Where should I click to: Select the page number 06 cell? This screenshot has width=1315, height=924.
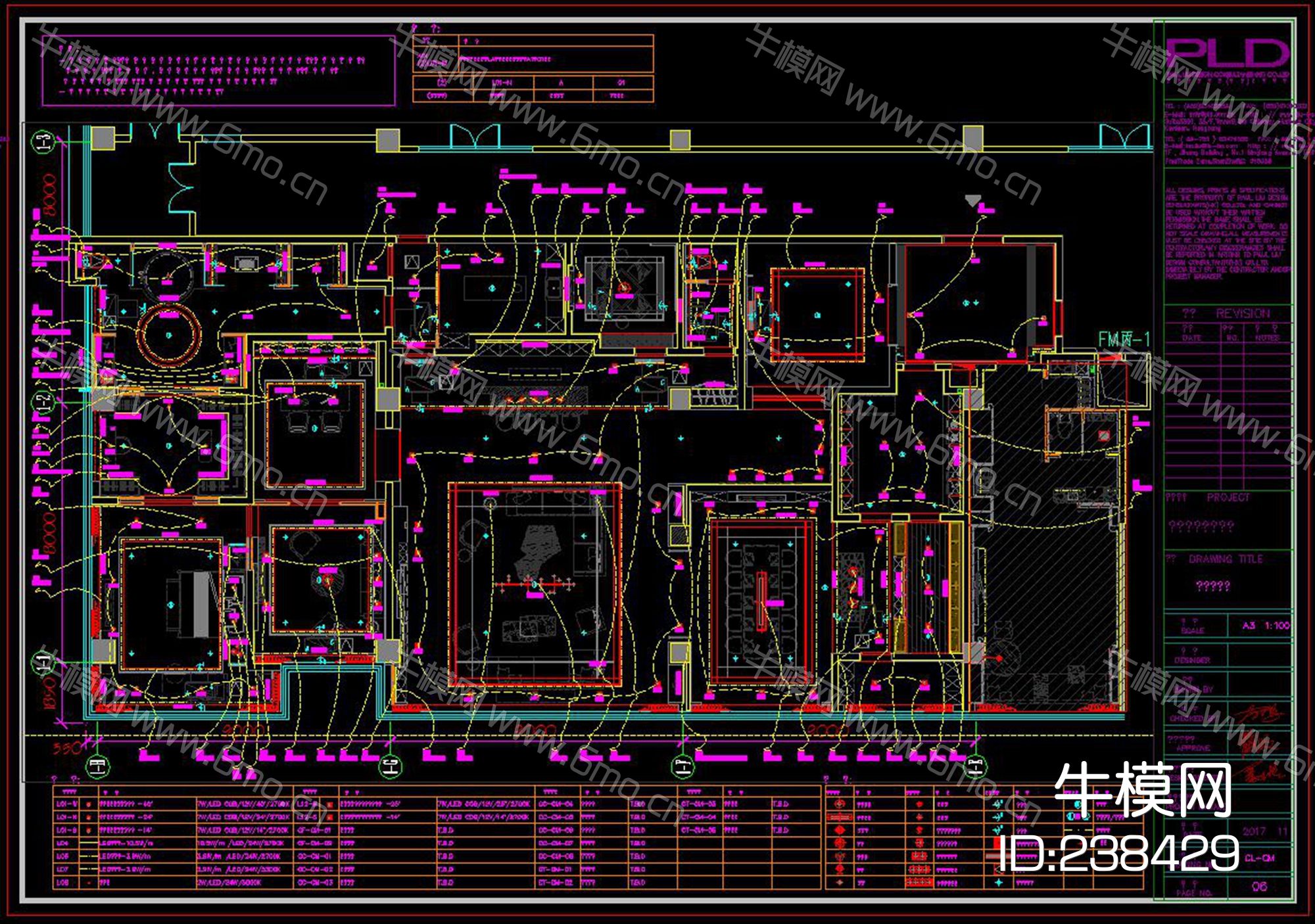click(1259, 887)
